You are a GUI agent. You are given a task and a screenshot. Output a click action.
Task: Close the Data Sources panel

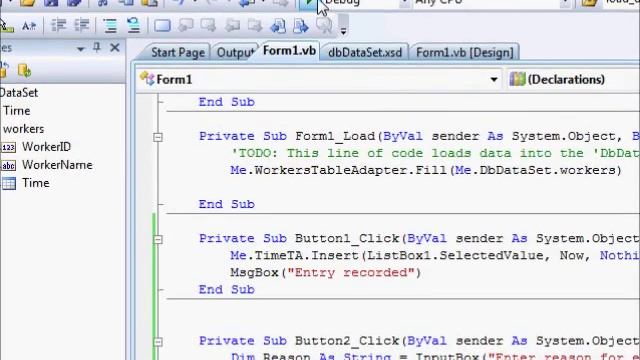pyautogui.click(x=115, y=48)
